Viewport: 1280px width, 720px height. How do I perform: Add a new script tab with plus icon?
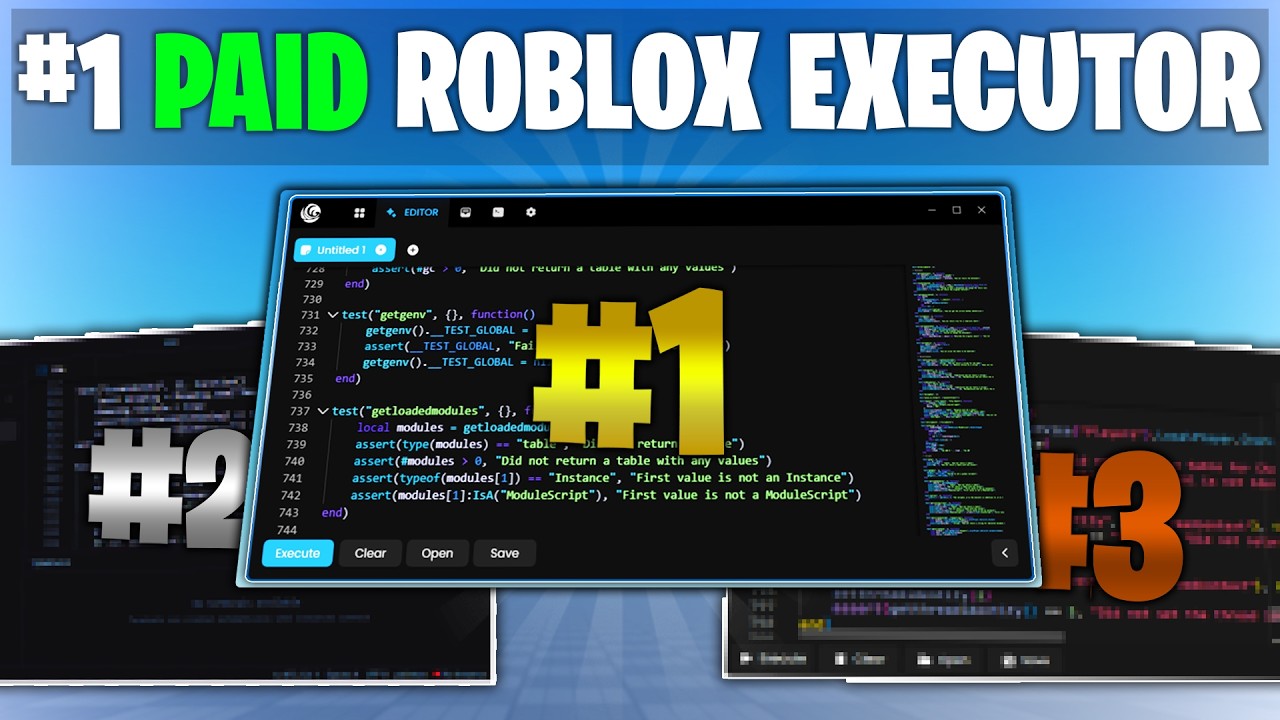(x=413, y=250)
